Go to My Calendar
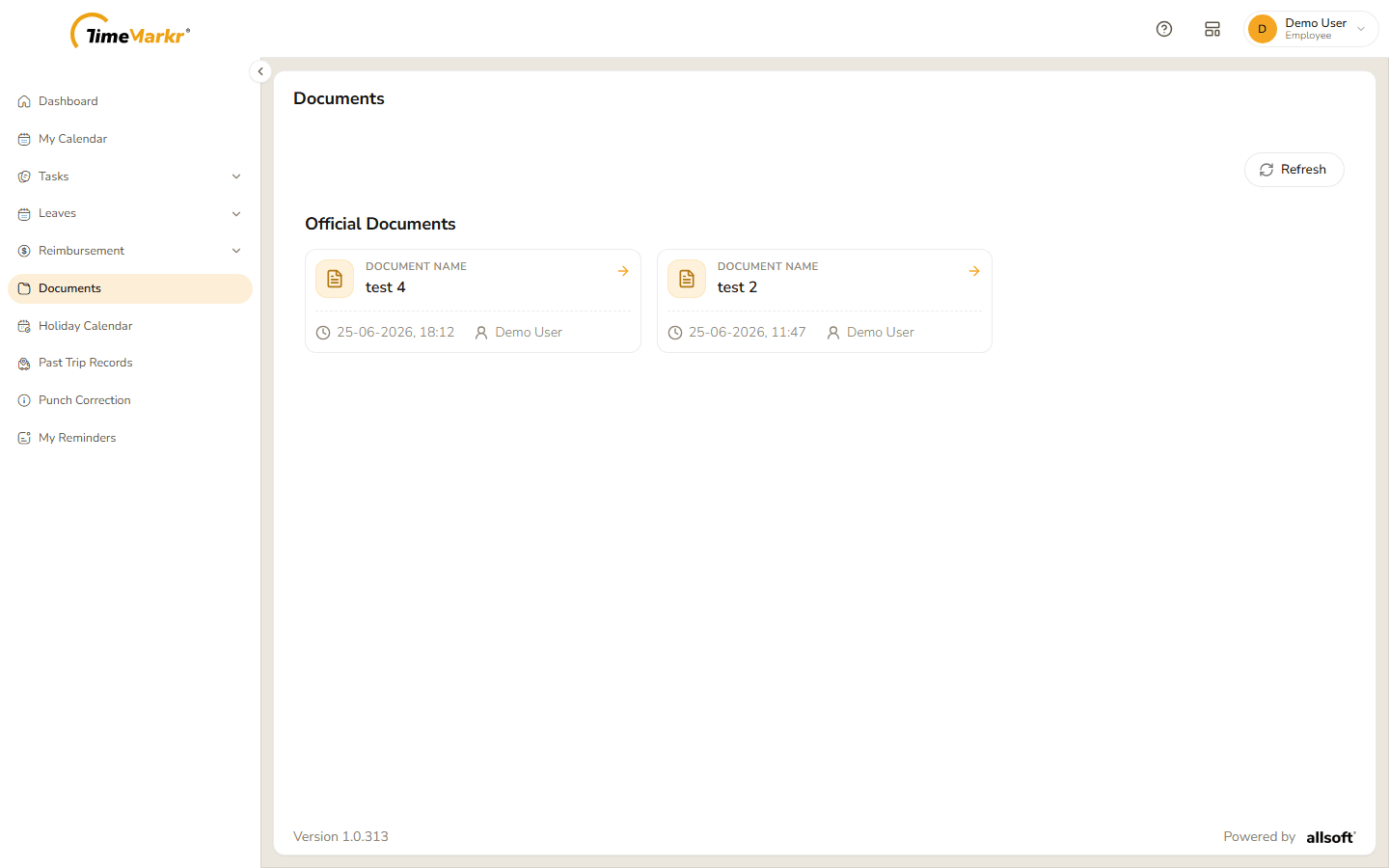Screen dimensions: 1389x868 (x=130, y=139)
